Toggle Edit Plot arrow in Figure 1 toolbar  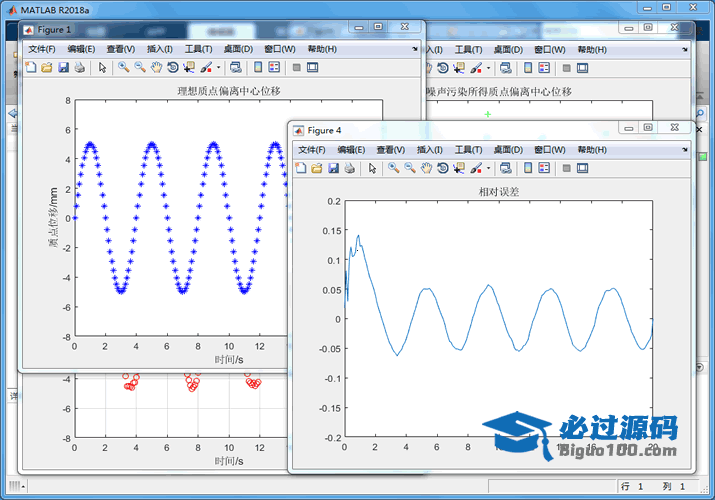pyautogui.click(x=102, y=67)
